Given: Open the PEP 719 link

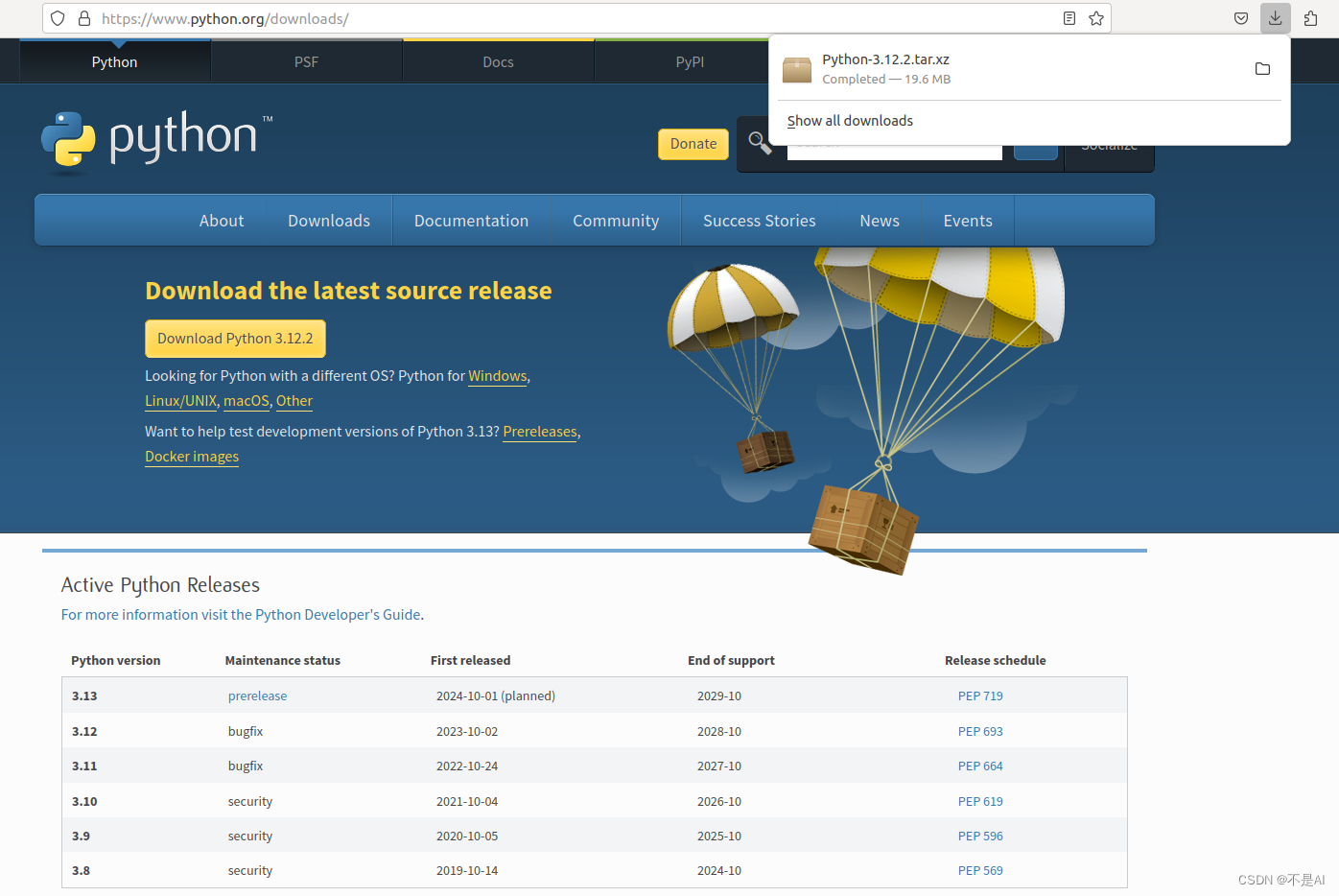Looking at the screenshot, I should click(980, 696).
